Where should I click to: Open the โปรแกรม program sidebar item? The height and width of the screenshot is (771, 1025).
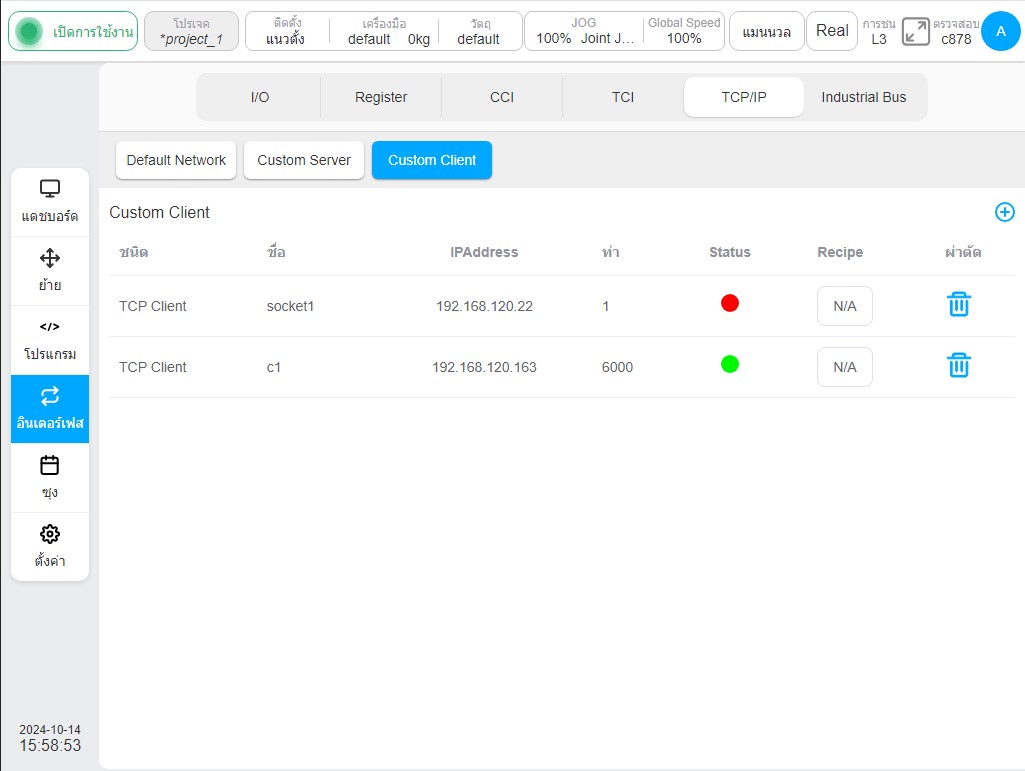pos(50,341)
